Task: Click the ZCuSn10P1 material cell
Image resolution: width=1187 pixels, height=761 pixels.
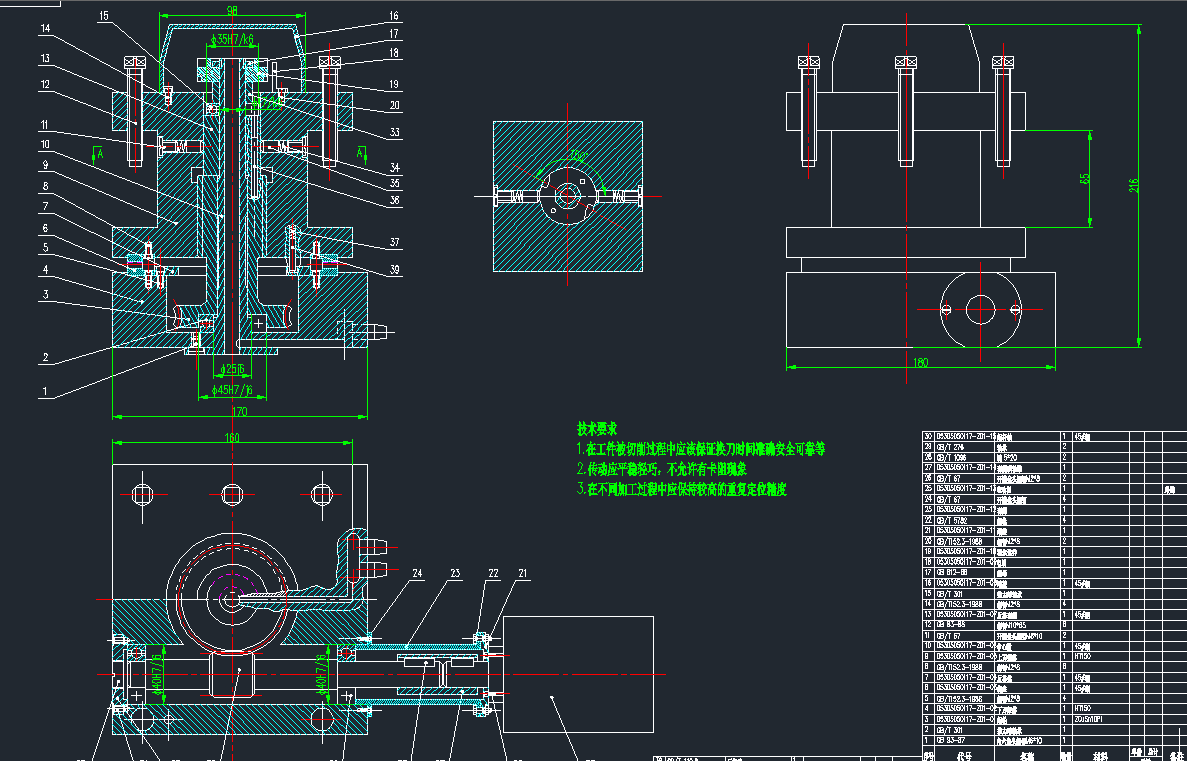Action: [1089, 719]
